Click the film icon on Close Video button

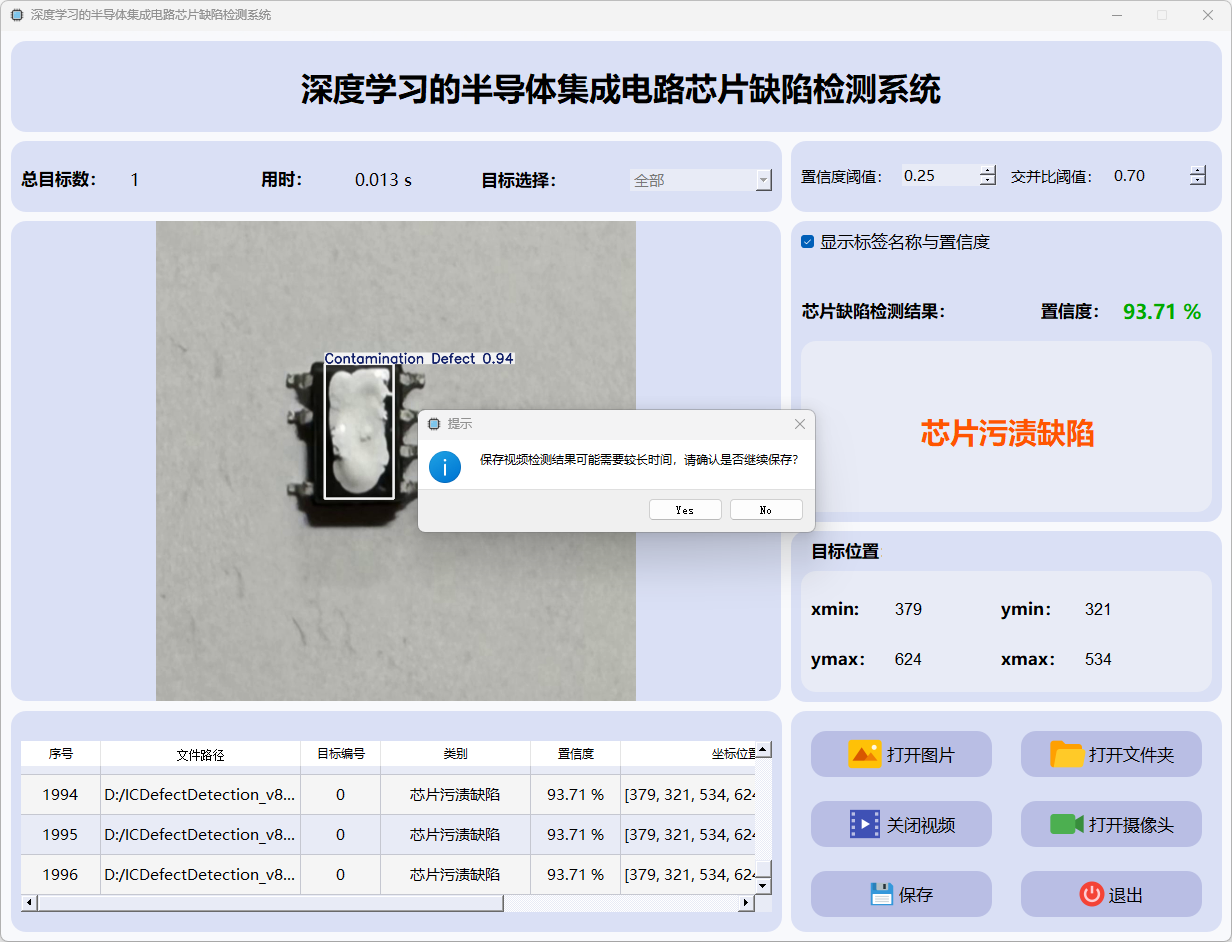[x=864, y=824]
